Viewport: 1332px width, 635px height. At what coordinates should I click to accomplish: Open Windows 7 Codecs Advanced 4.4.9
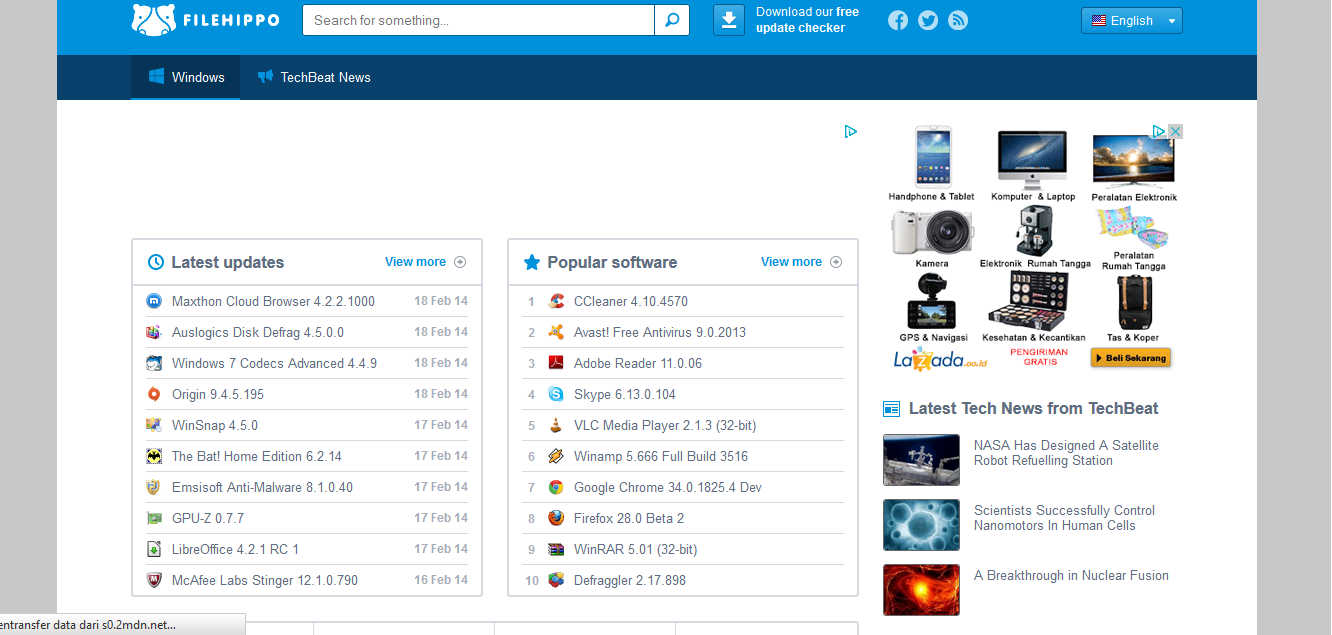274,363
